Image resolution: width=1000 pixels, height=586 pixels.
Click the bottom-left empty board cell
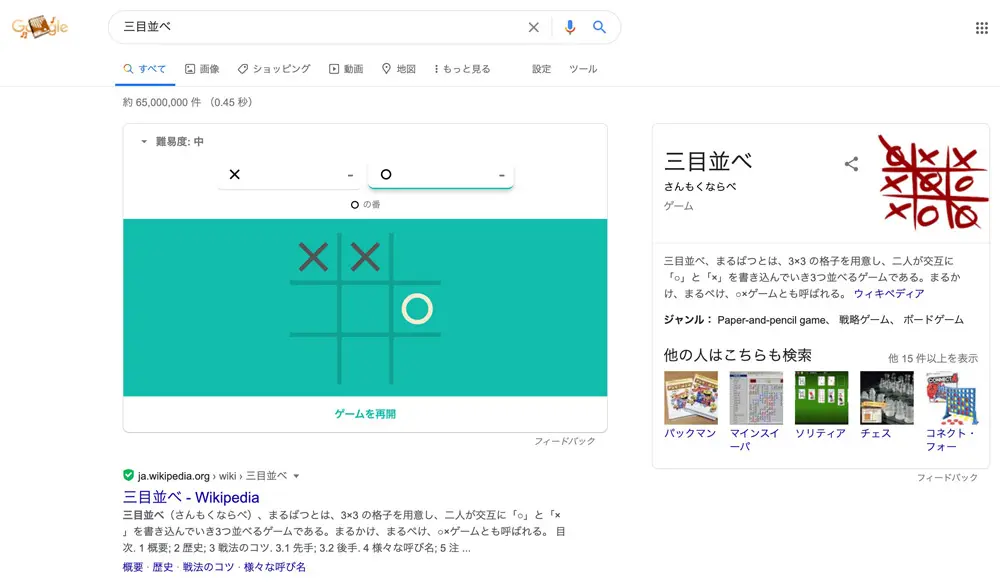[314, 360]
